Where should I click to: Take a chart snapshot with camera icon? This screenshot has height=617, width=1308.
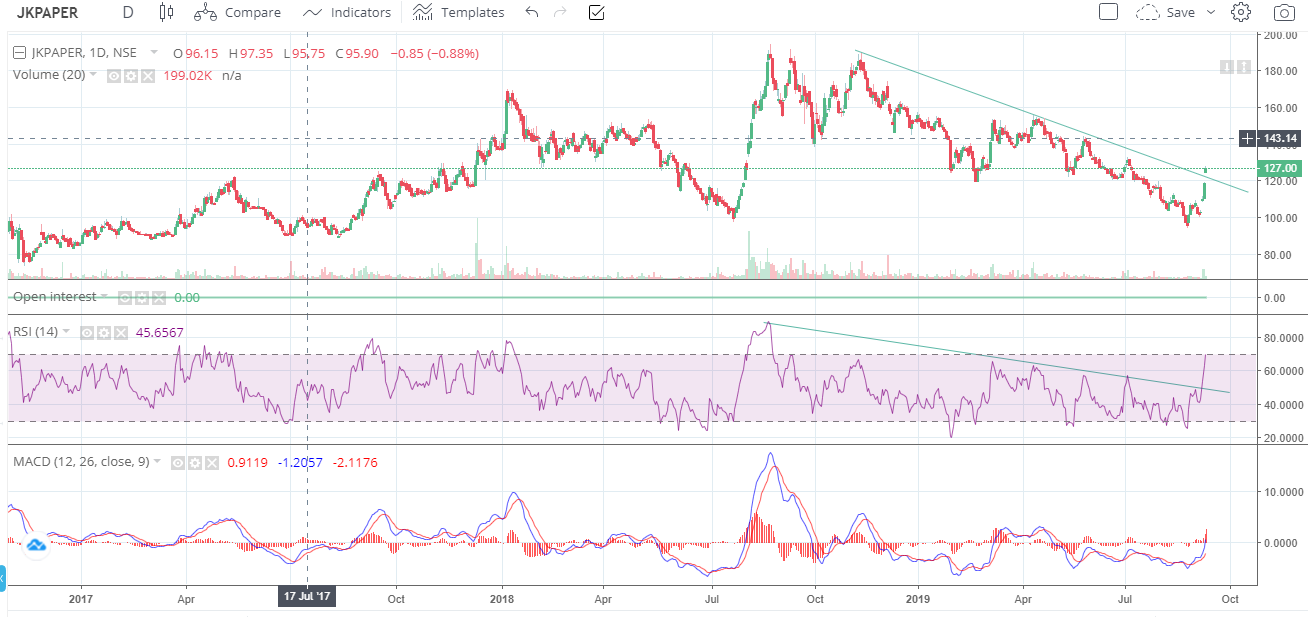point(1283,13)
